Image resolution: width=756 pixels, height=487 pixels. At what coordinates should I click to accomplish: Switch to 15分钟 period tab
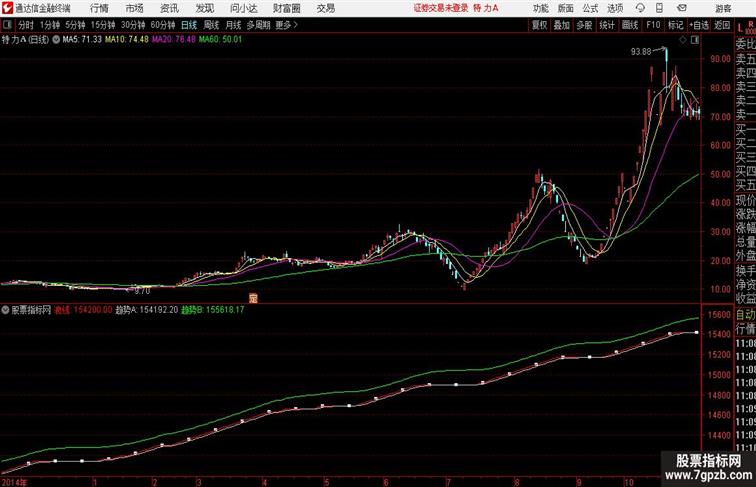tap(103, 25)
